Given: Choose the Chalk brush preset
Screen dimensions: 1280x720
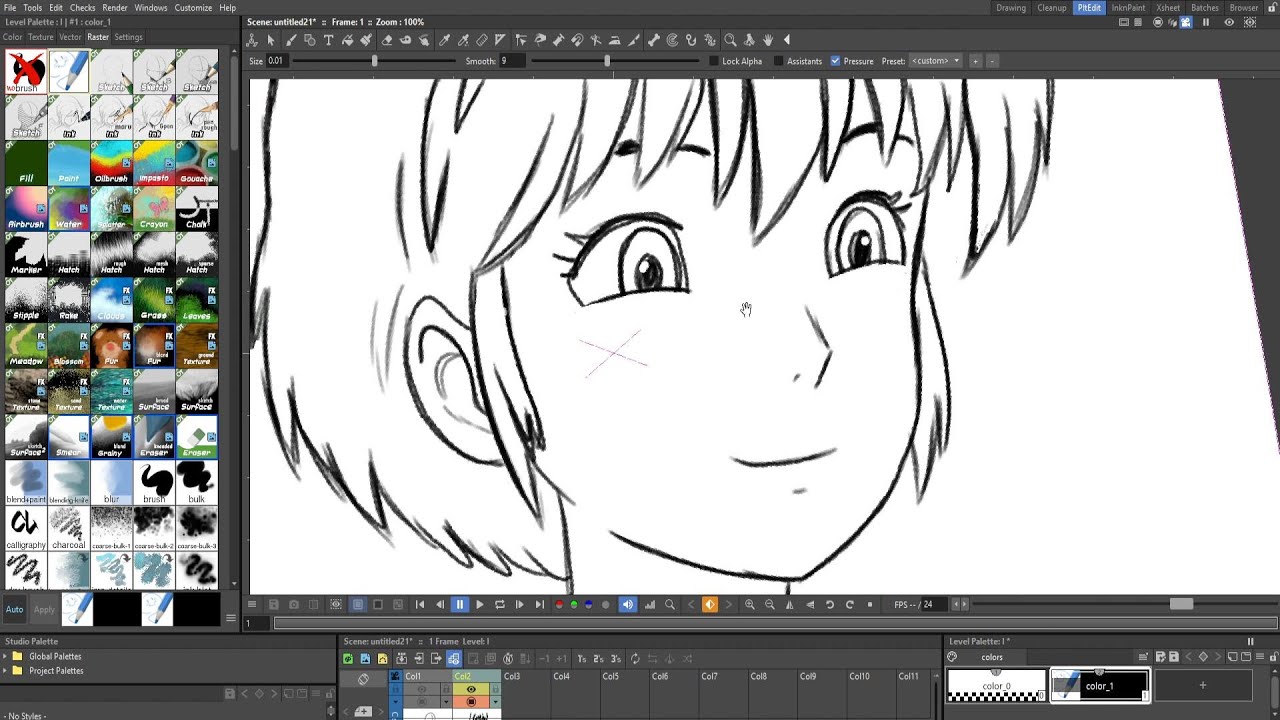Looking at the screenshot, I should click(x=196, y=209).
